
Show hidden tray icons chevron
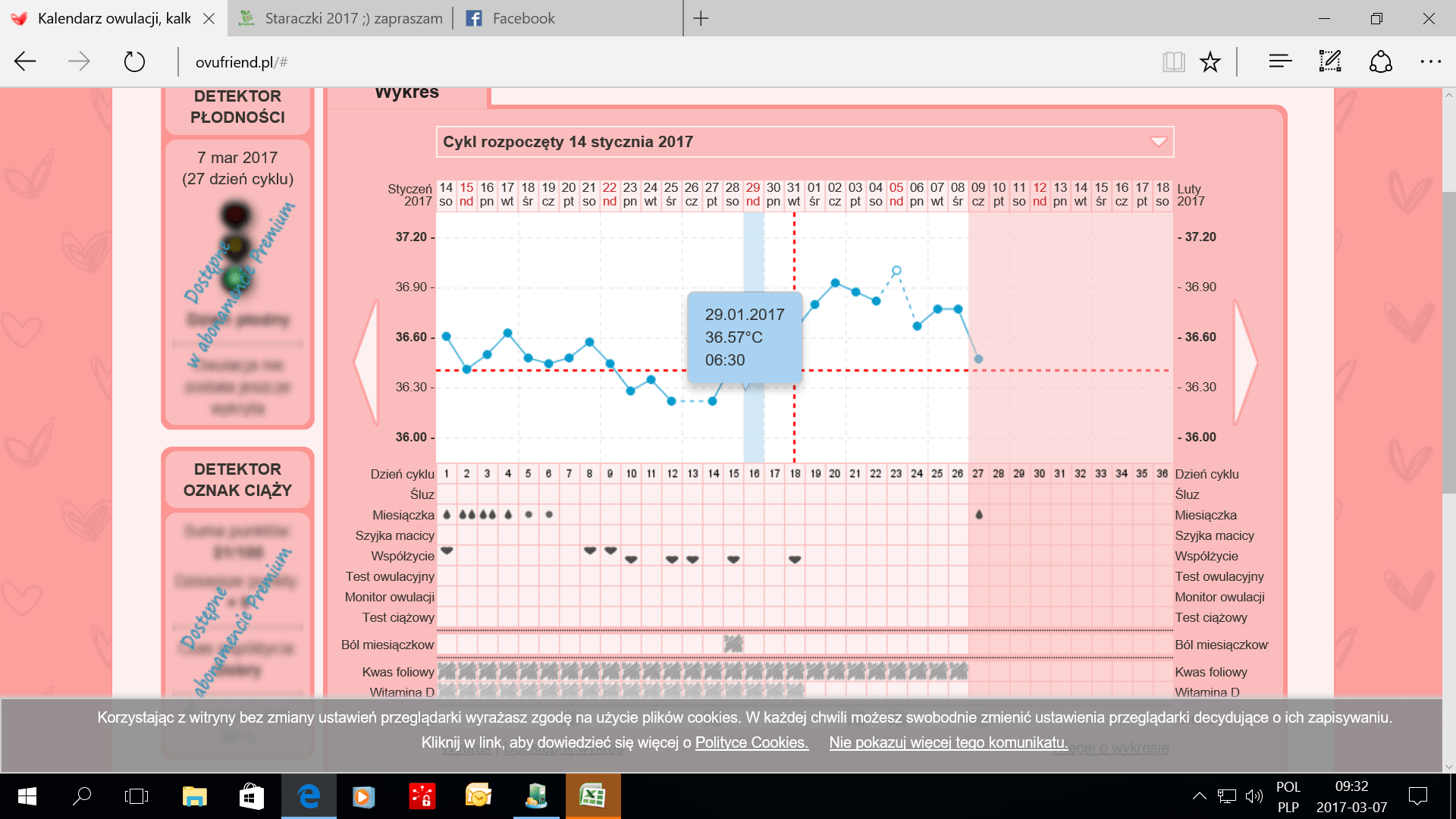(1199, 796)
